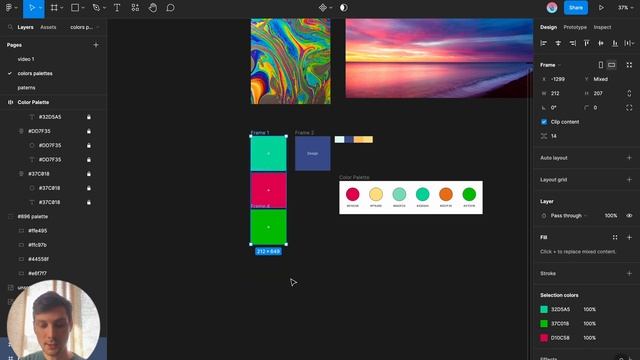Click the Align bottom icon
Image resolution: width=640 pixels, height=360 pixels.
(615, 43)
